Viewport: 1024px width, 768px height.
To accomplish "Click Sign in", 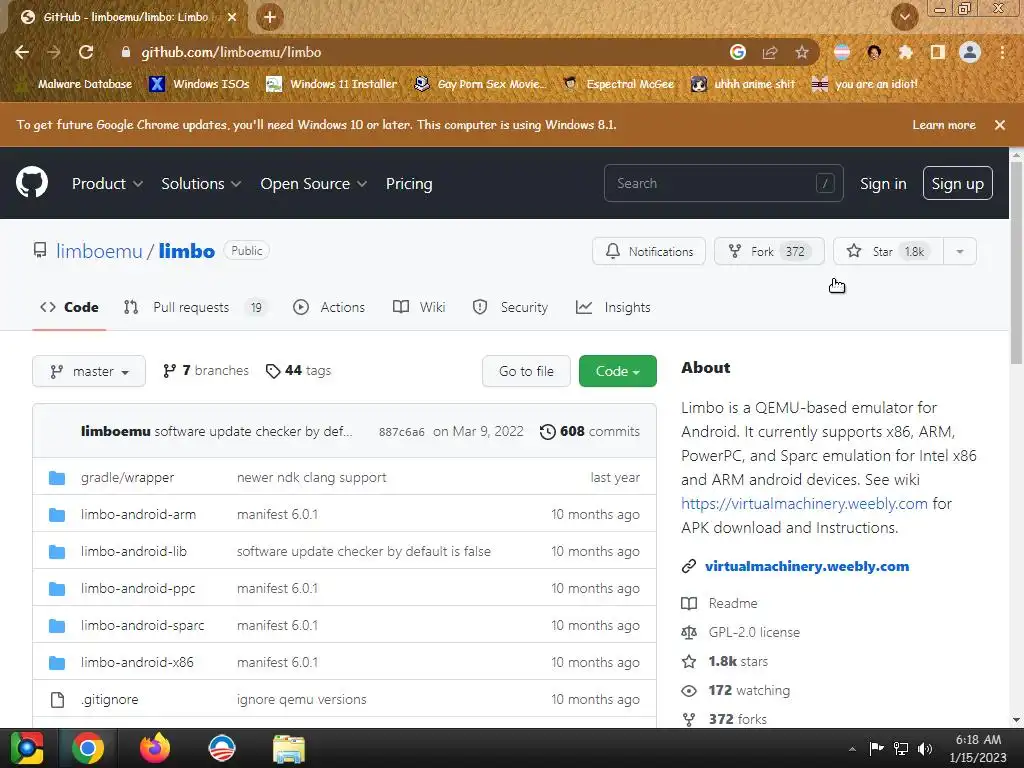I will pyautogui.click(x=883, y=184).
